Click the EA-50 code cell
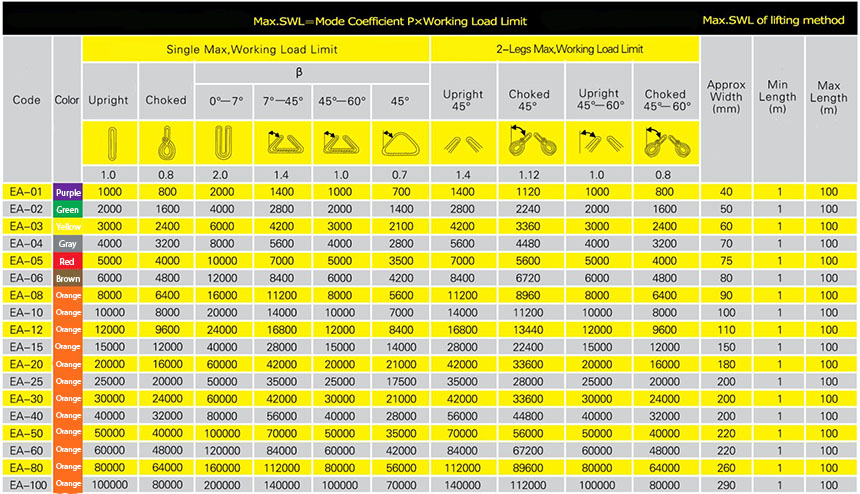The width and height of the screenshot is (860, 494). click(27, 432)
